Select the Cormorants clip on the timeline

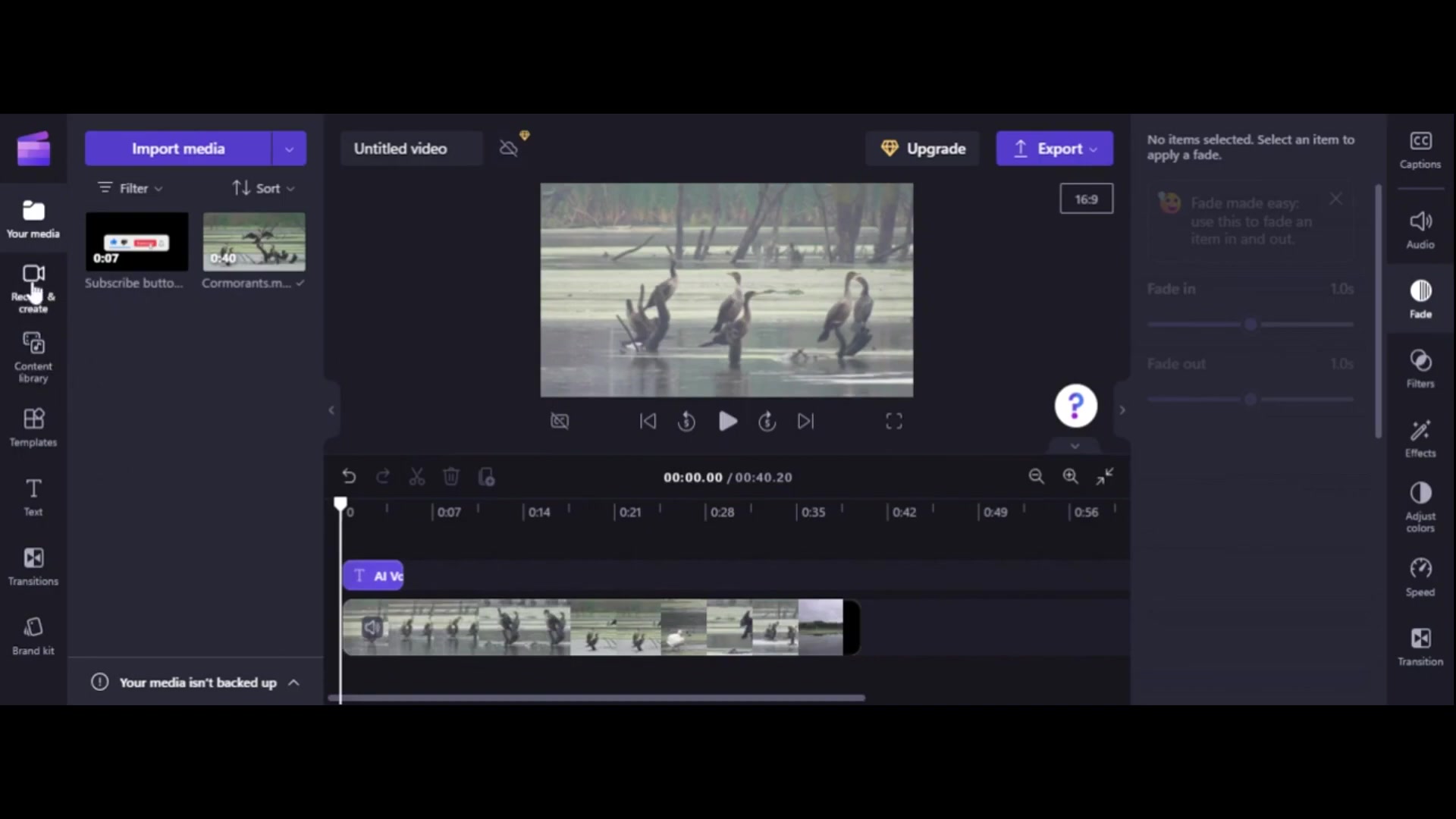601,627
